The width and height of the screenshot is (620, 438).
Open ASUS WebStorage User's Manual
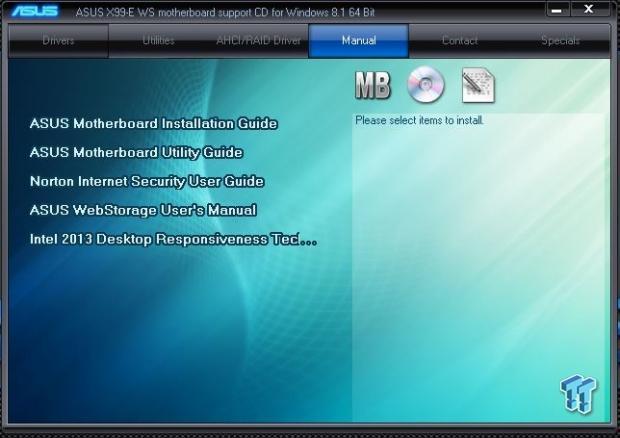coord(143,210)
